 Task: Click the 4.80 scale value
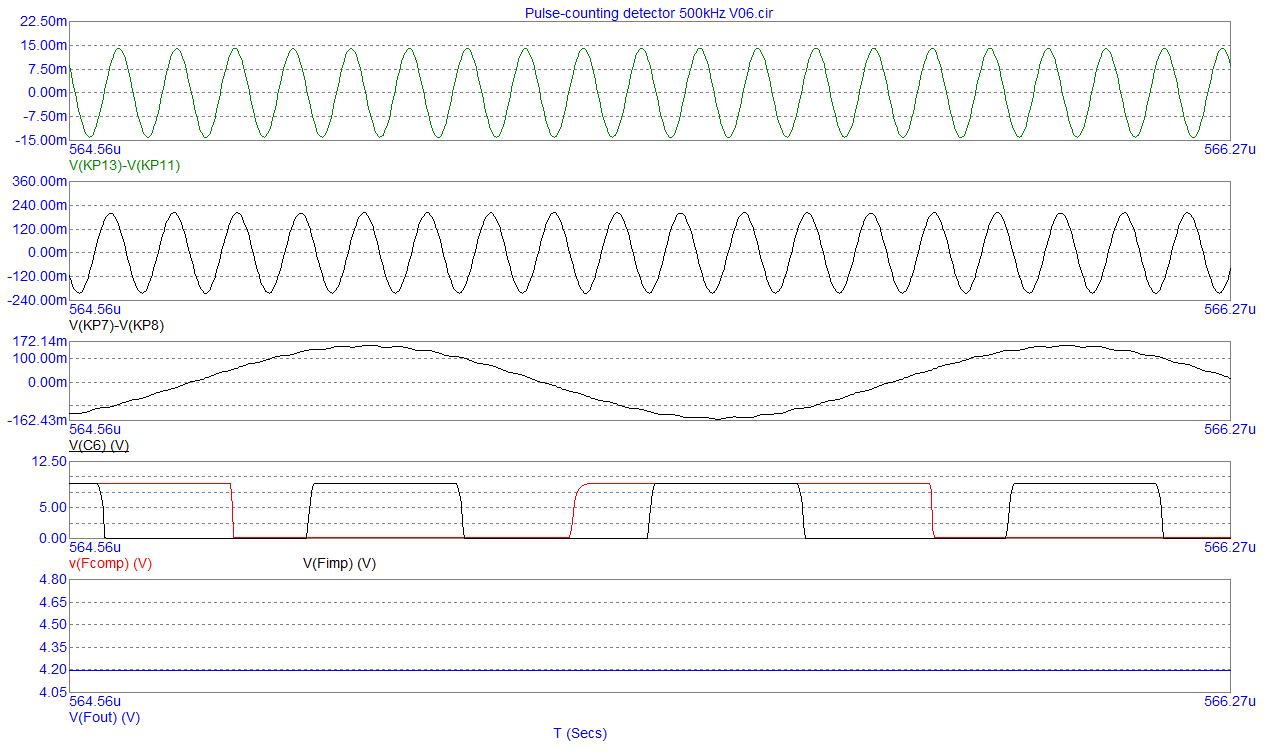tap(54, 579)
